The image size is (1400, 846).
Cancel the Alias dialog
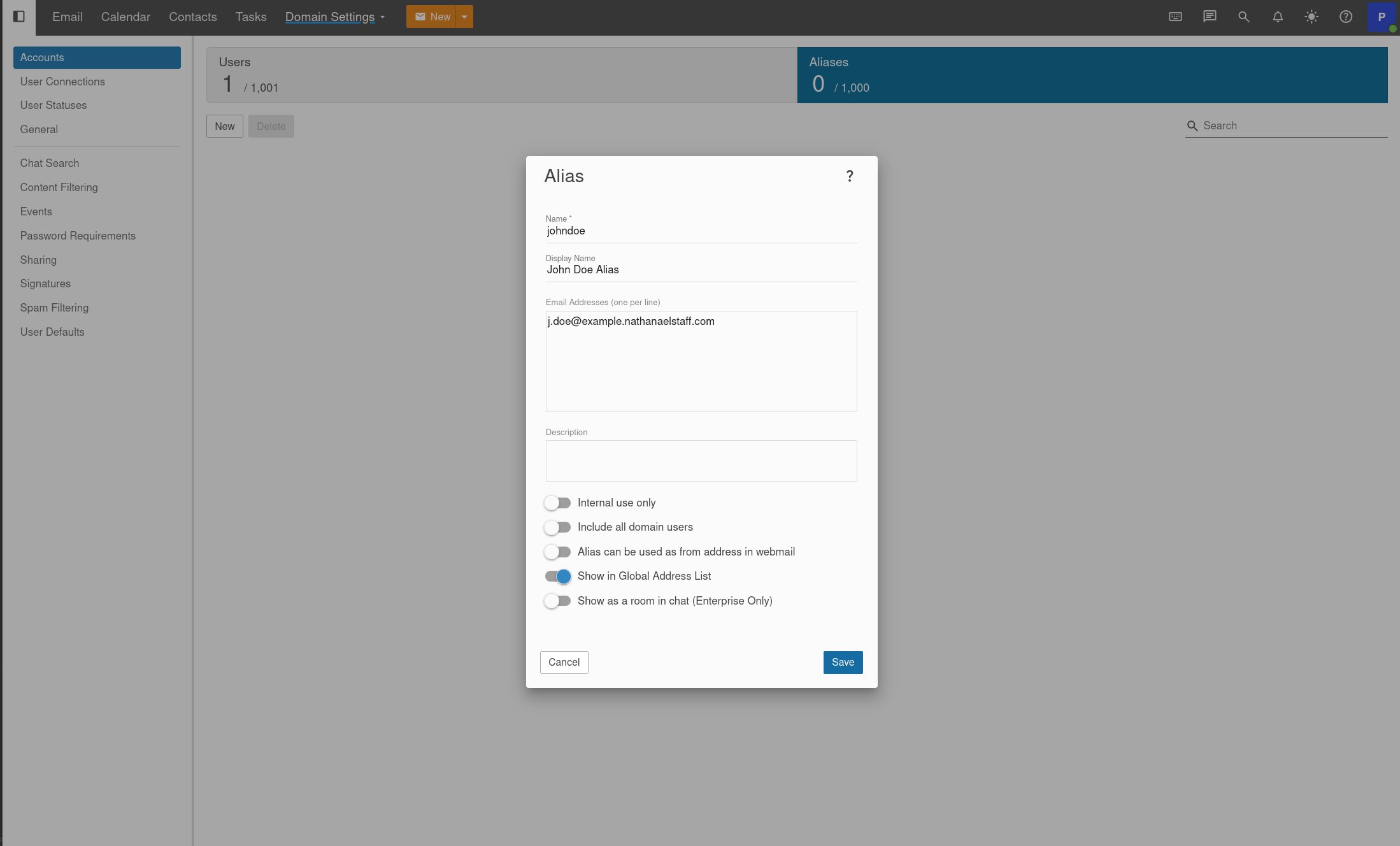point(564,663)
